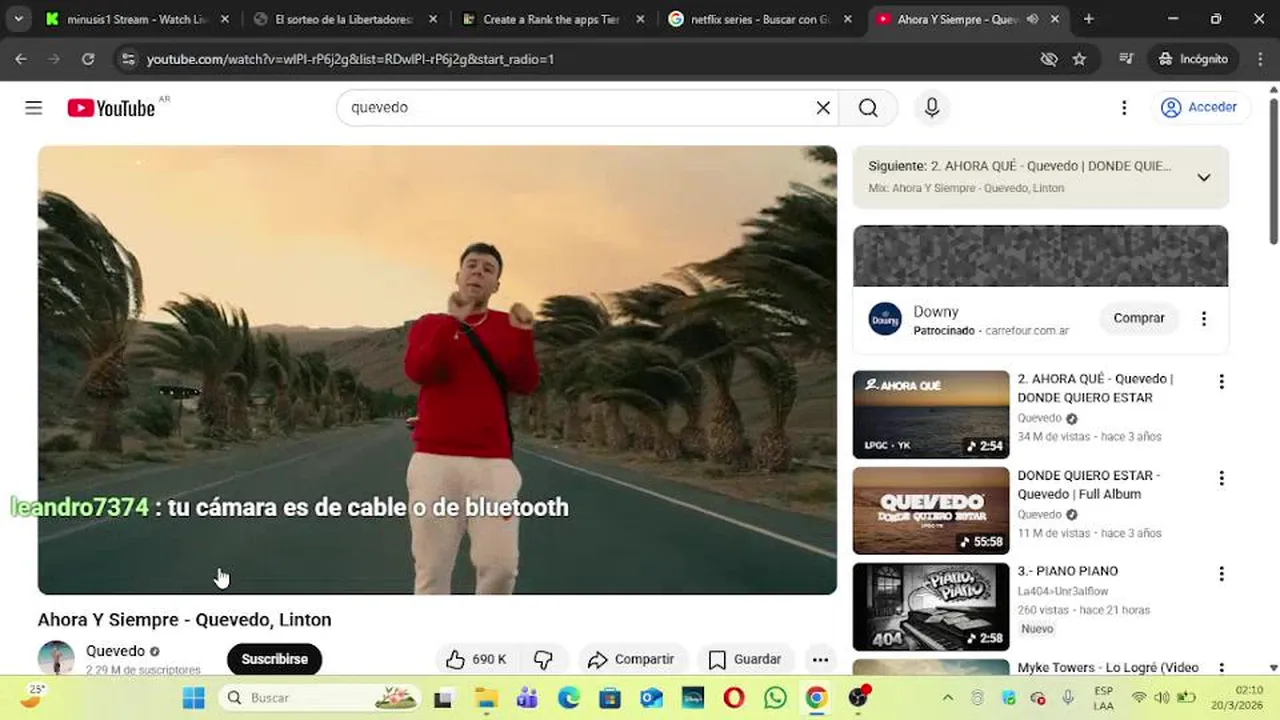Open the Chrome tab search dropdown
The width and height of the screenshot is (1280, 720).
(x=18, y=19)
